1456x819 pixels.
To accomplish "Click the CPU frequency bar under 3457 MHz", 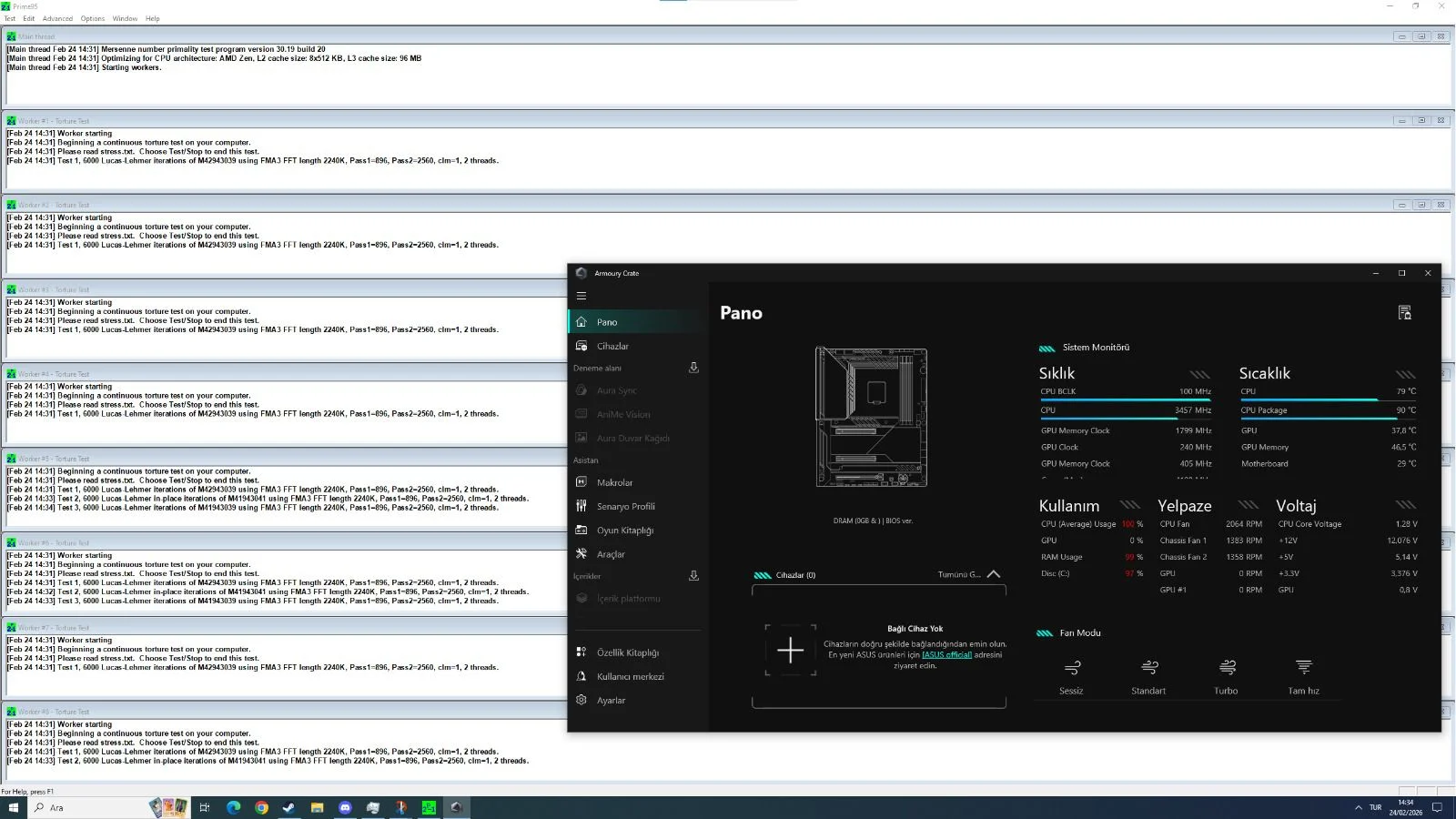I will (x=1126, y=419).
